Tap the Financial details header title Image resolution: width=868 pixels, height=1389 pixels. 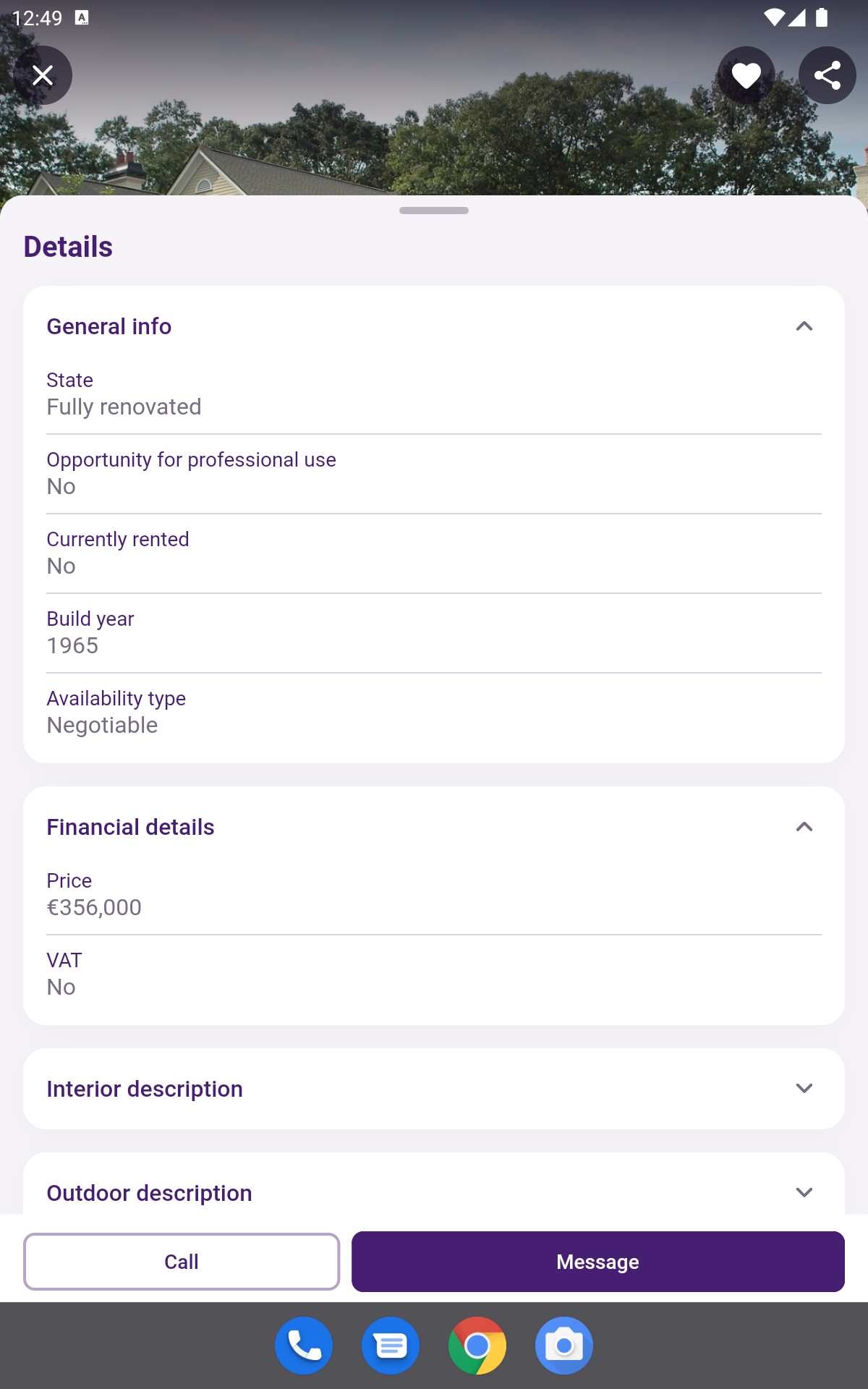click(x=131, y=827)
